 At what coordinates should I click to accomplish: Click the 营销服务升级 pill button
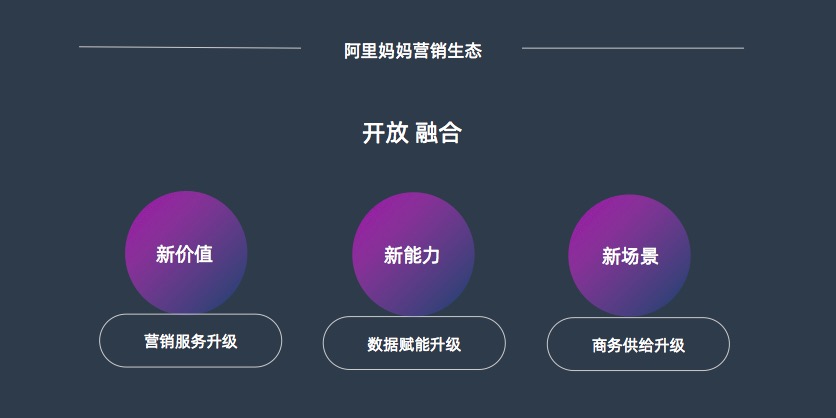pyautogui.click(x=190, y=341)
